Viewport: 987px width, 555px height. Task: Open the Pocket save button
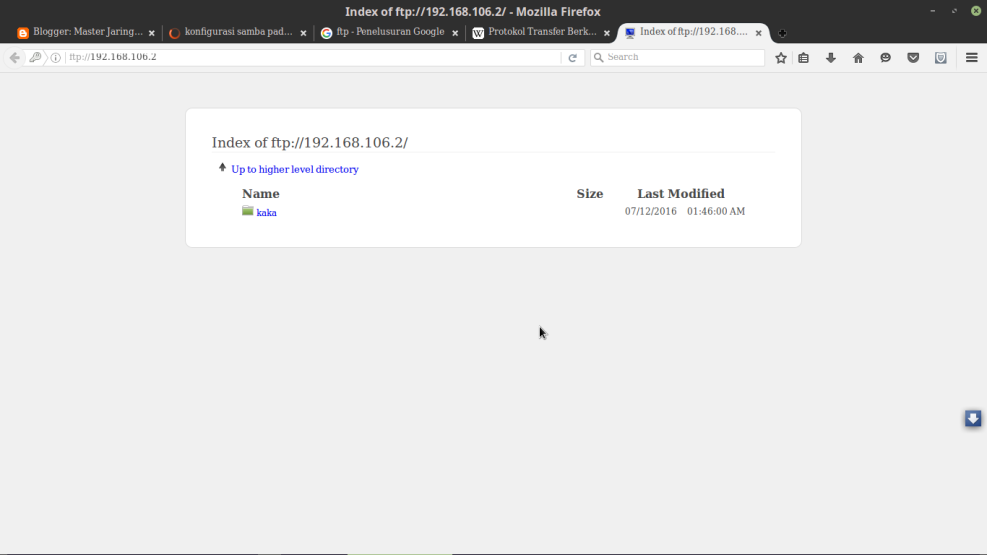tap(913, 58)
